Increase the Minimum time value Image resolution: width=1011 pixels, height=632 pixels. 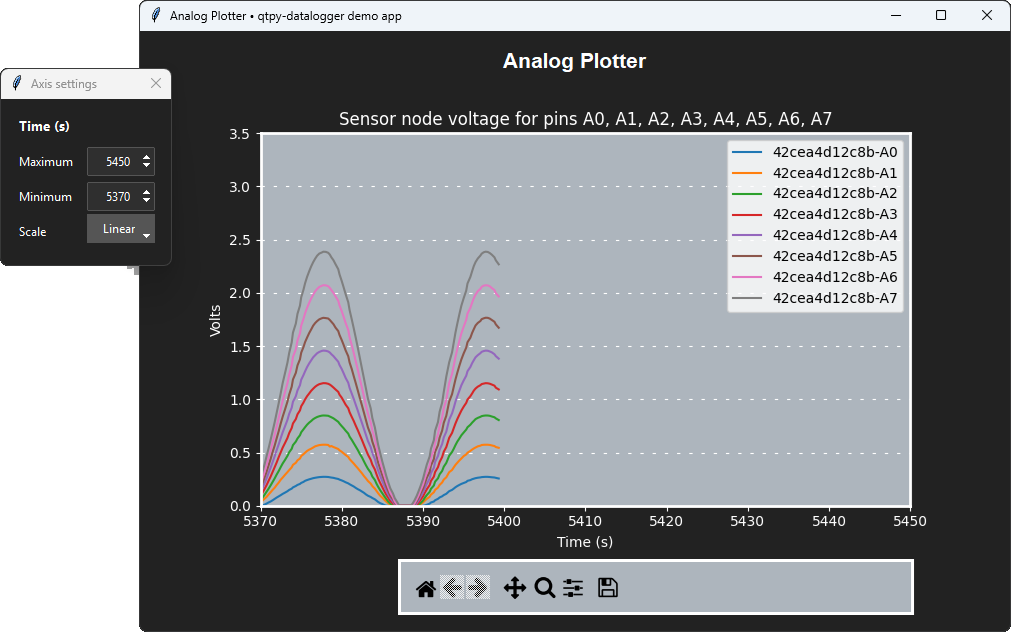tap(147, 192)
